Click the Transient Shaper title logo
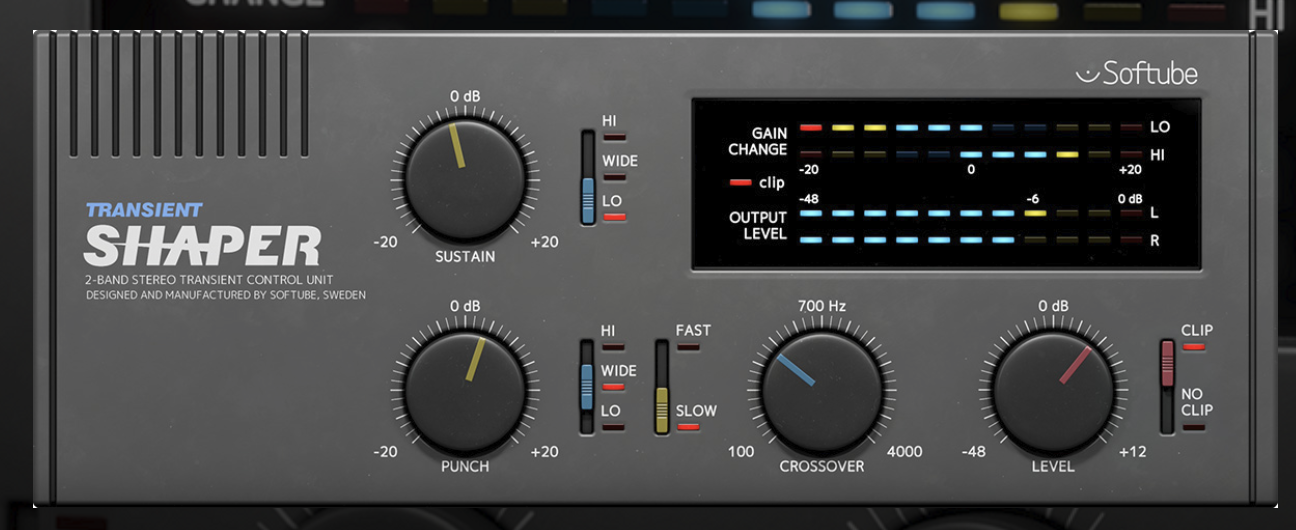This screenshot has height=530, width=1296. click(203, 236)
